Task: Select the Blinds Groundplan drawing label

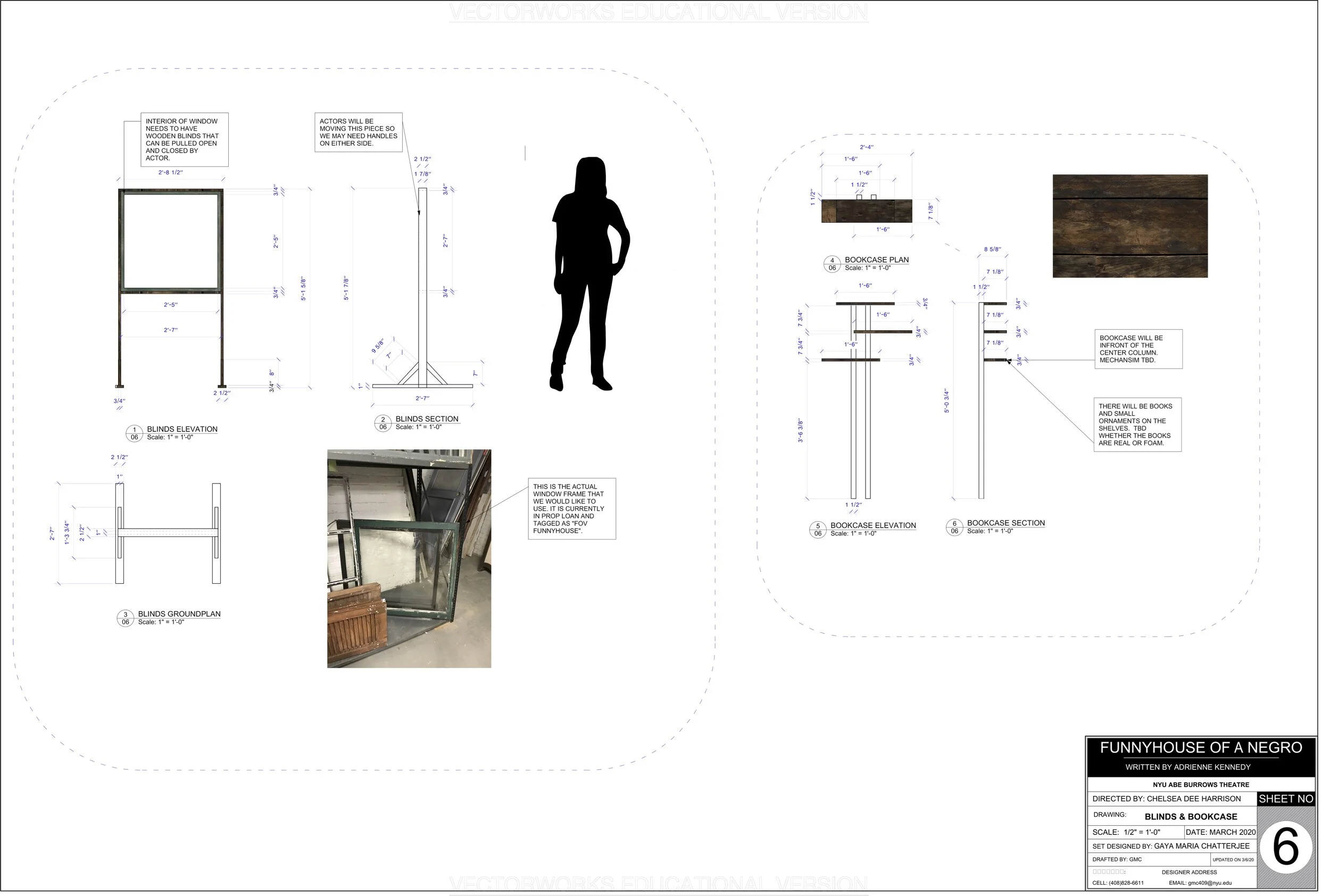Action: click(x=179, y=614)
